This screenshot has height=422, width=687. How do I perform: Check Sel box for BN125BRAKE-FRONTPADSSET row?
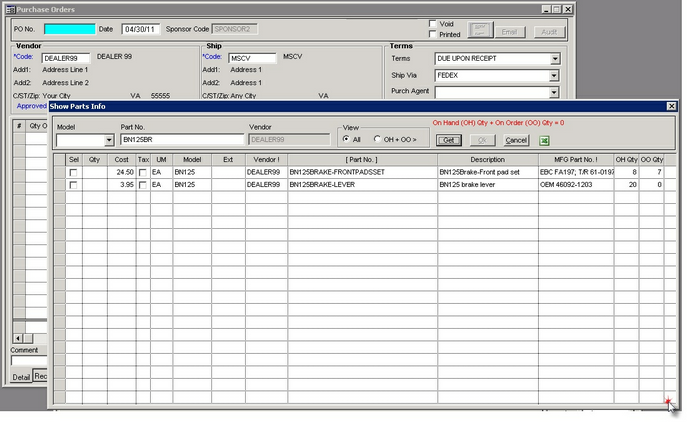click(72, 172)
